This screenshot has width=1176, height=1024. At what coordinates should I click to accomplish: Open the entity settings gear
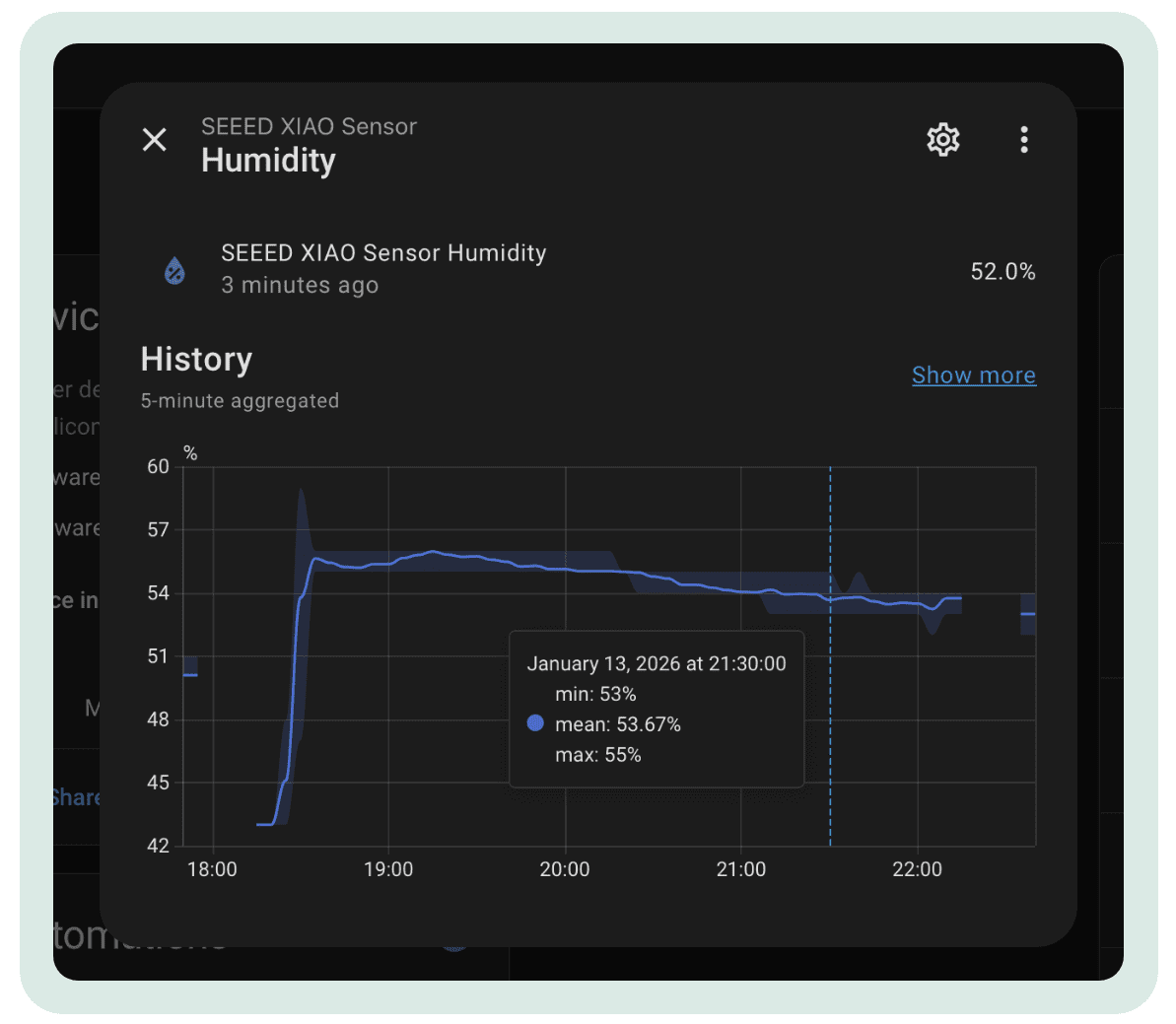point(942,140)
